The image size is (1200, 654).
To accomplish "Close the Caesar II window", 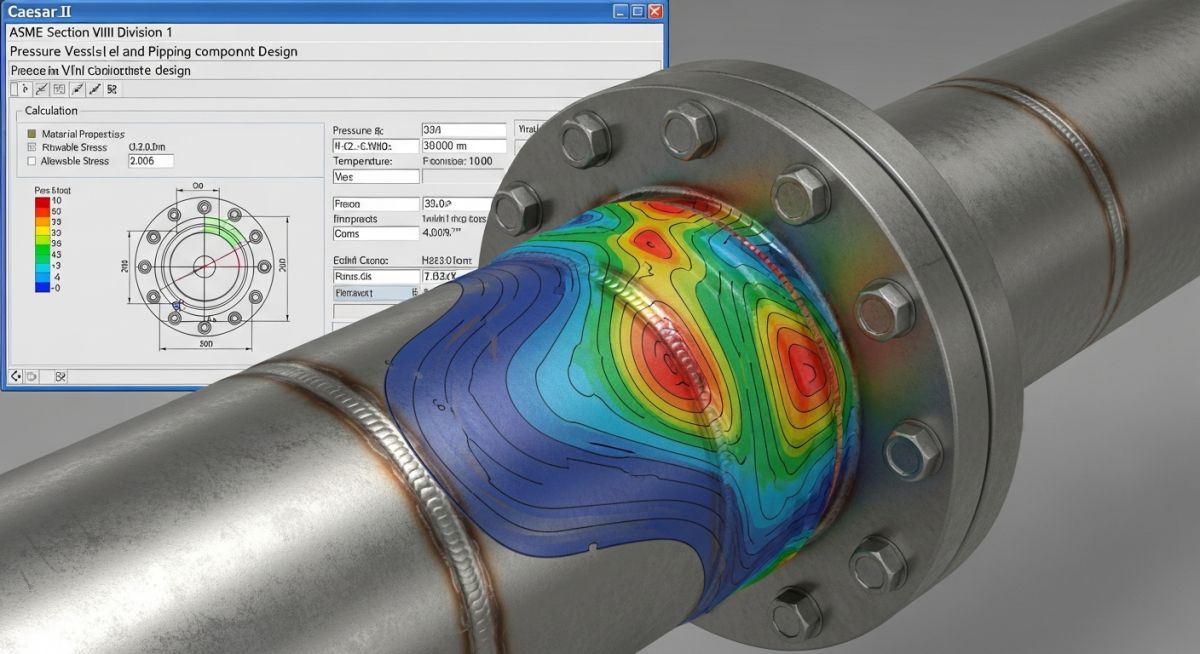I will 655,11.
